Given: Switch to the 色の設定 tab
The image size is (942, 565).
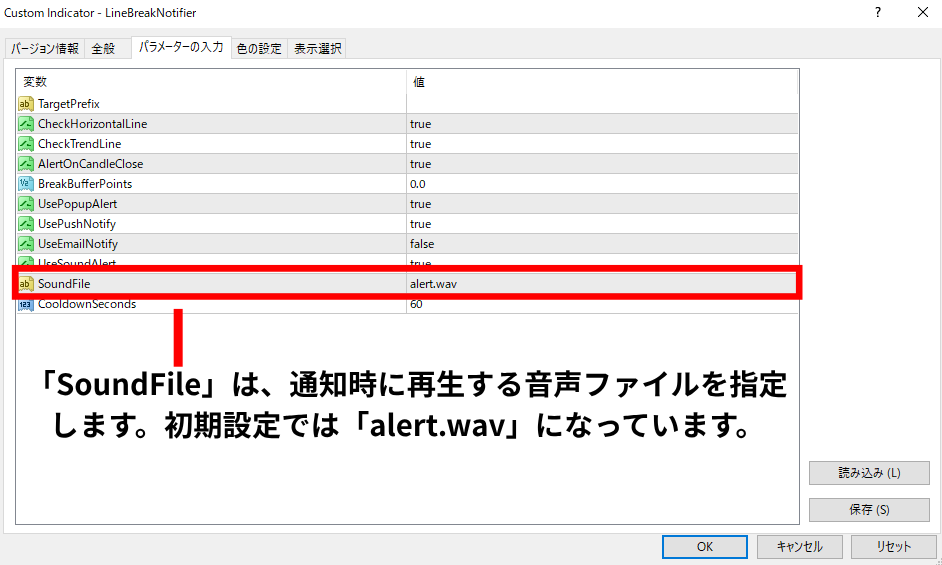Looking at the screenshot, I should pyautogui.click(x=259, y=49).
